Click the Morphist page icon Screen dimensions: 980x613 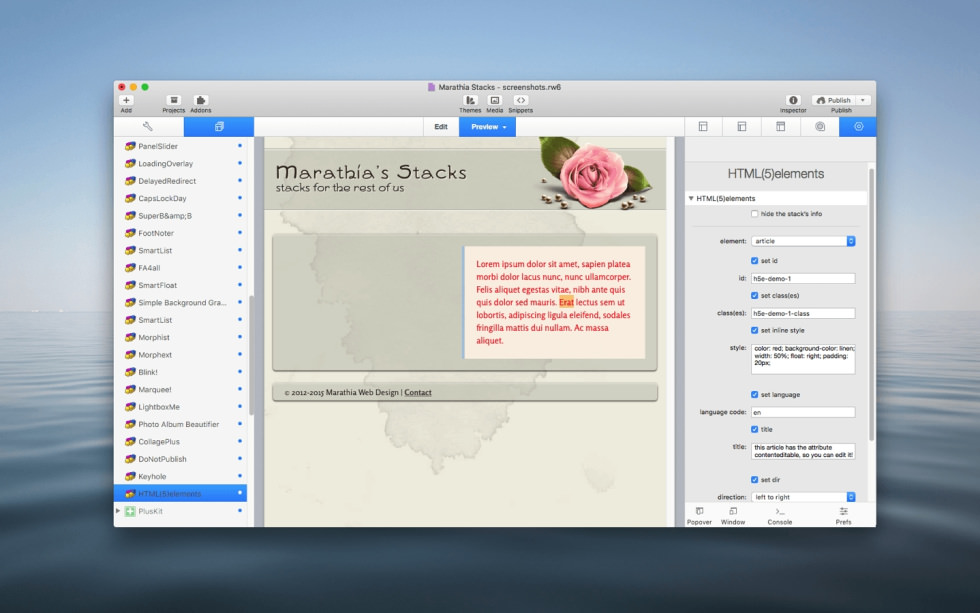click(x=130, y=337)
